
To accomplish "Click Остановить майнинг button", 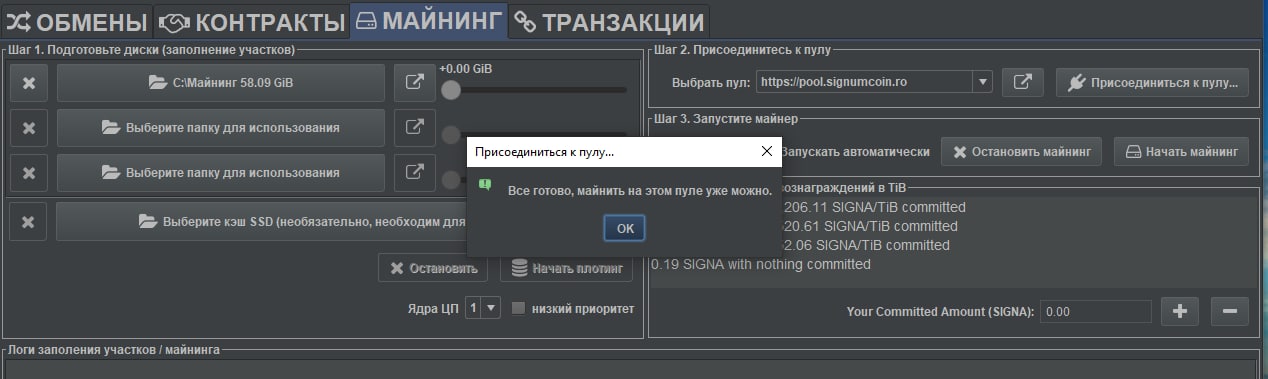I will (1021, 152).
